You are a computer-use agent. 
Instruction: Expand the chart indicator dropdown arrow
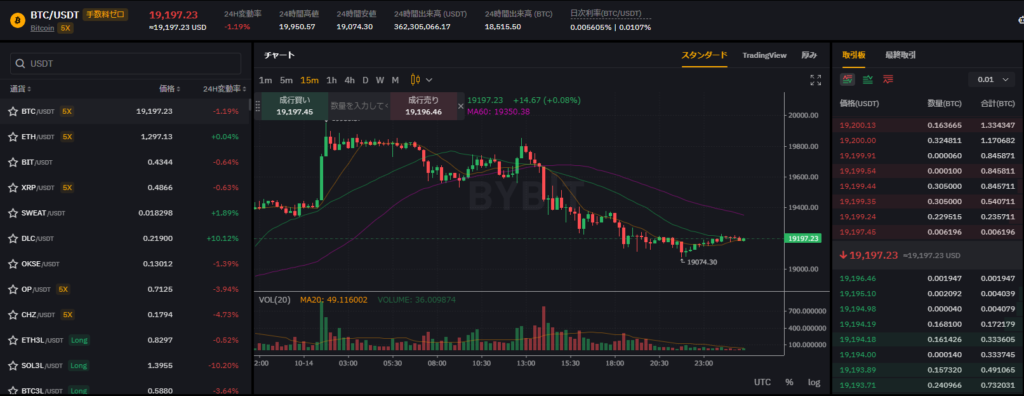pyautogui.click(x=429, y=80)
